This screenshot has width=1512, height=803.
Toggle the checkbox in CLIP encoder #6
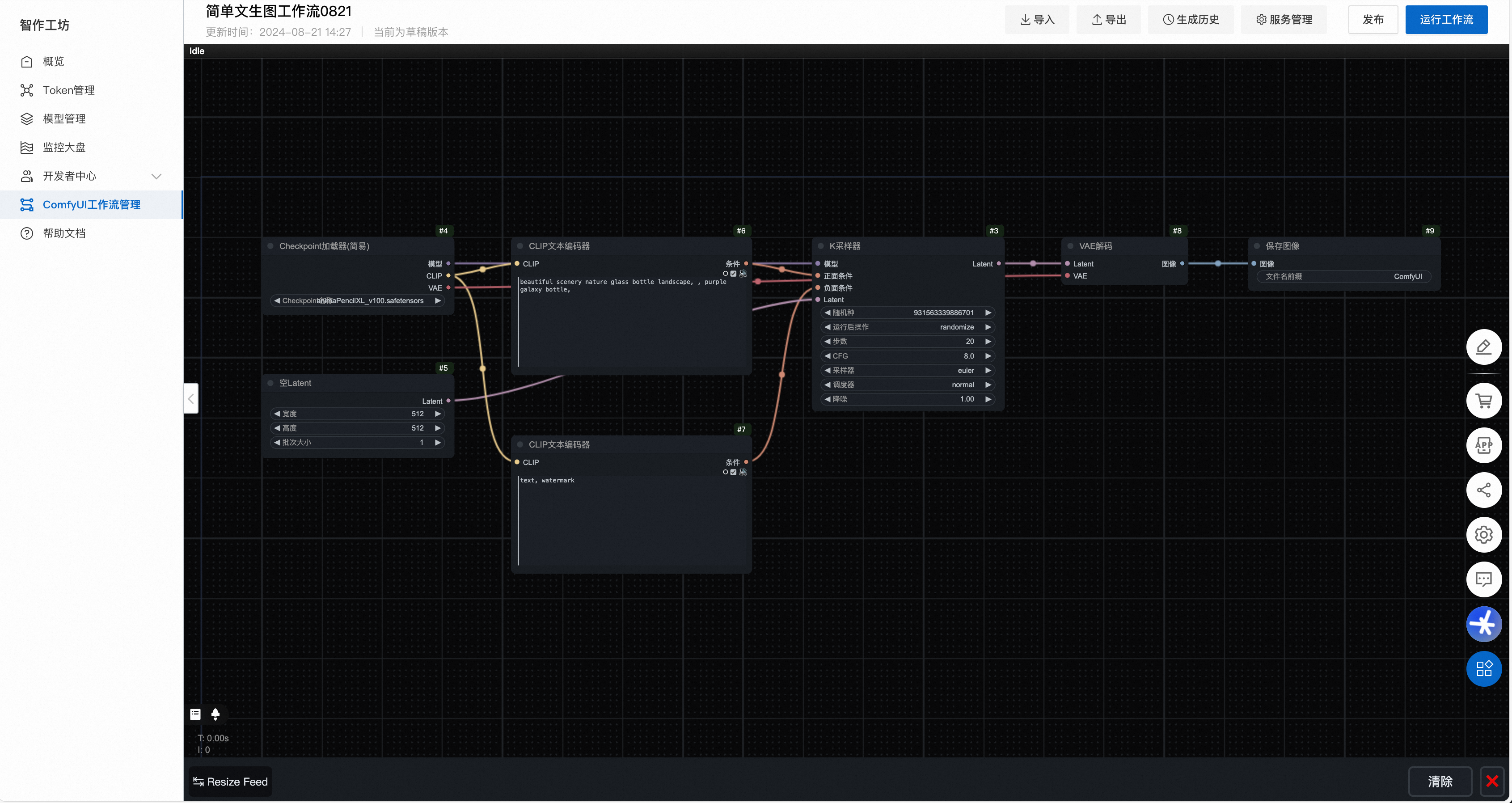pyautogui.click(x=733, y=274)
